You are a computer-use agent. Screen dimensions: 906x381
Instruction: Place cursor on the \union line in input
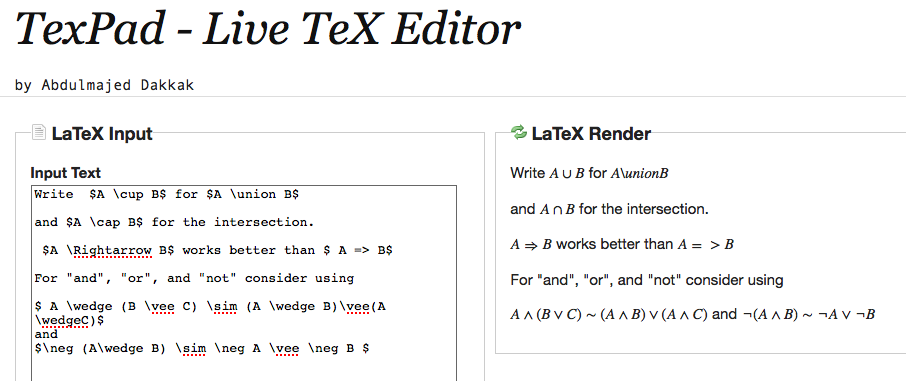click(166, 194)
